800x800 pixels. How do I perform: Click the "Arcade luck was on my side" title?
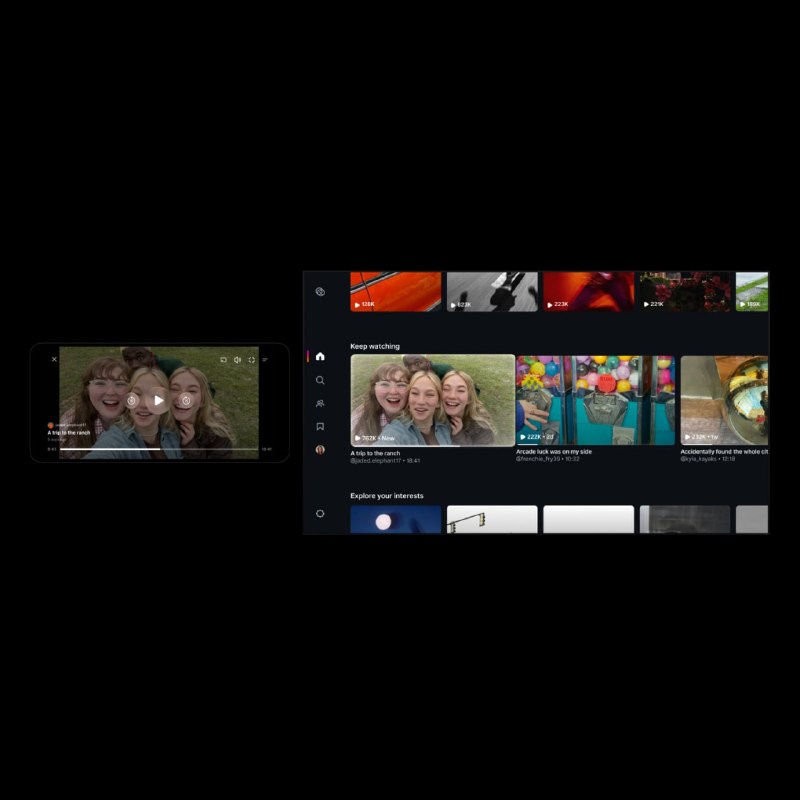(x=554, y=452)
